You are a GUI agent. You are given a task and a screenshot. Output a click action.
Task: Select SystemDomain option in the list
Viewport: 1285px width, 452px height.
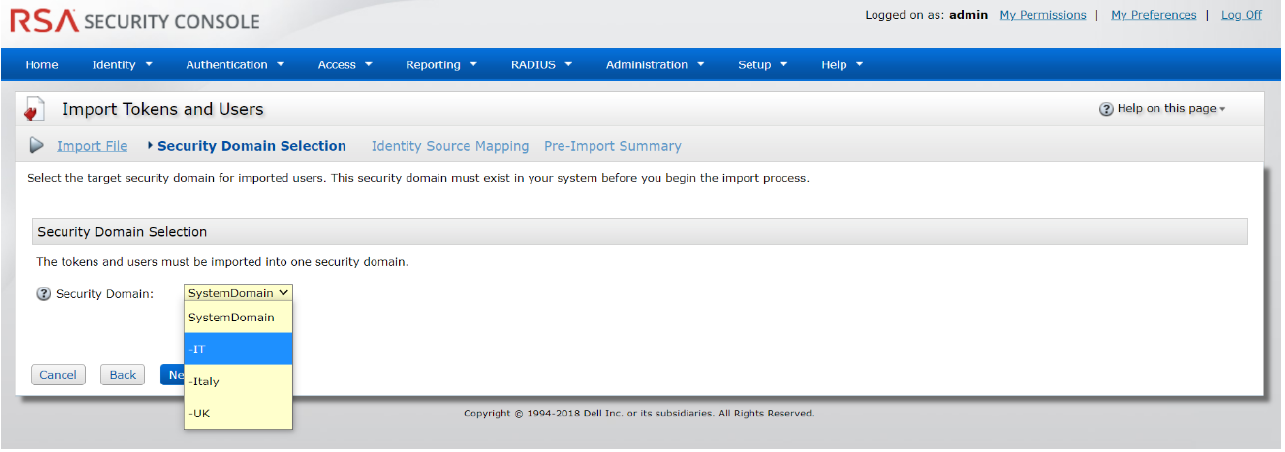[238, 317]
